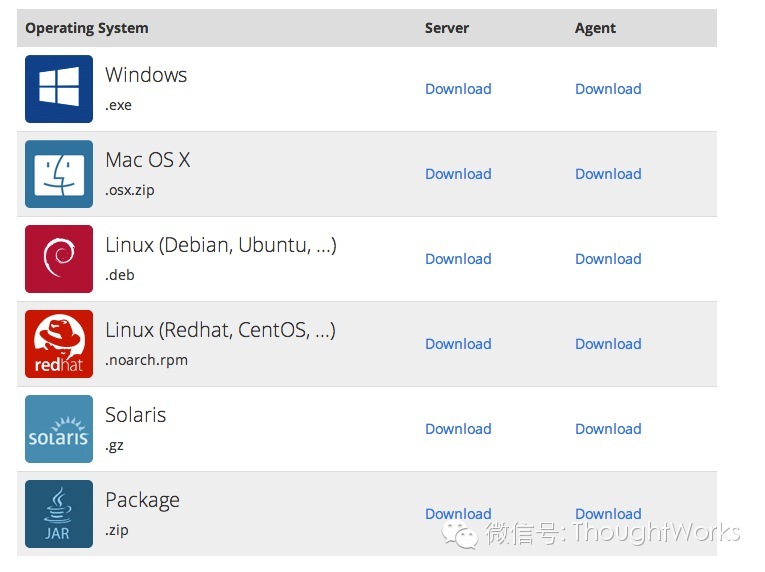This screenshot has height=572, width=765.
Task: Select the 'Windows' title text
Action: coord(146,75)
